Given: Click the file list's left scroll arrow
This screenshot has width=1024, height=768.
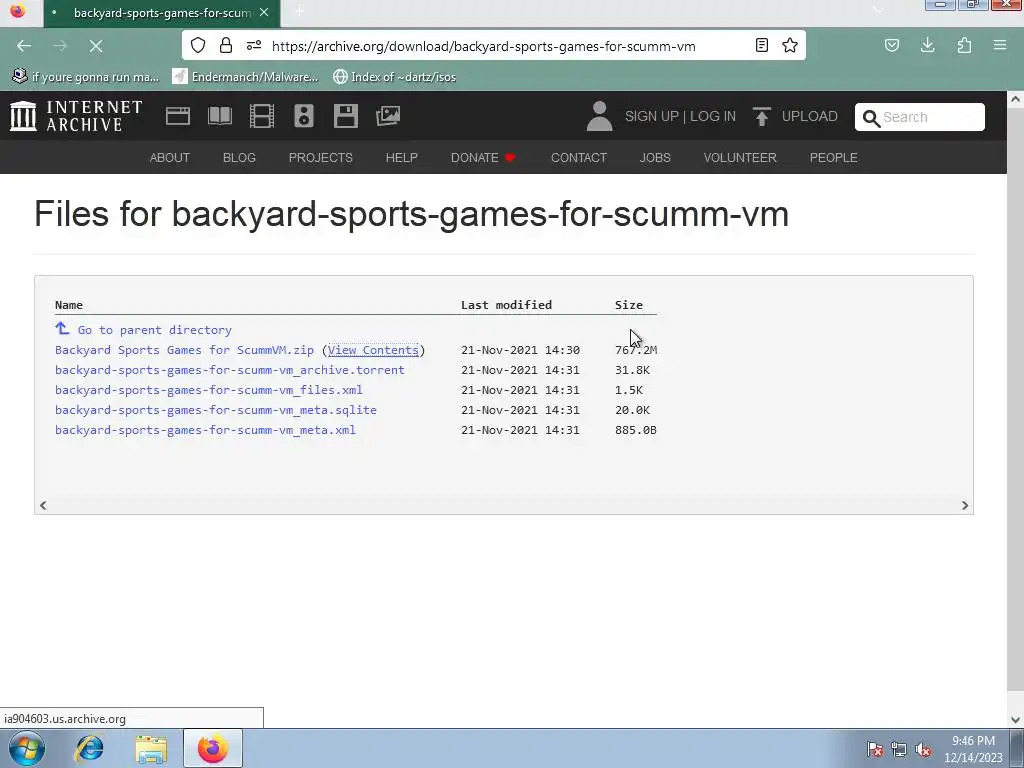Looking at the screenshot, I should (43, 505).
